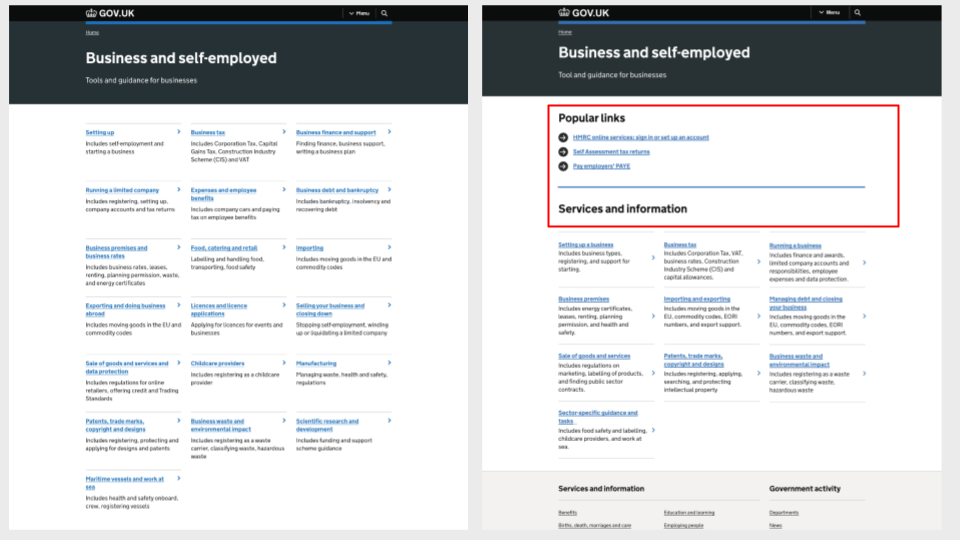Click arrow icon beside HMRC online services link
Screen dimensions: 960x540
pyautogui.click(x=563, y=138)
